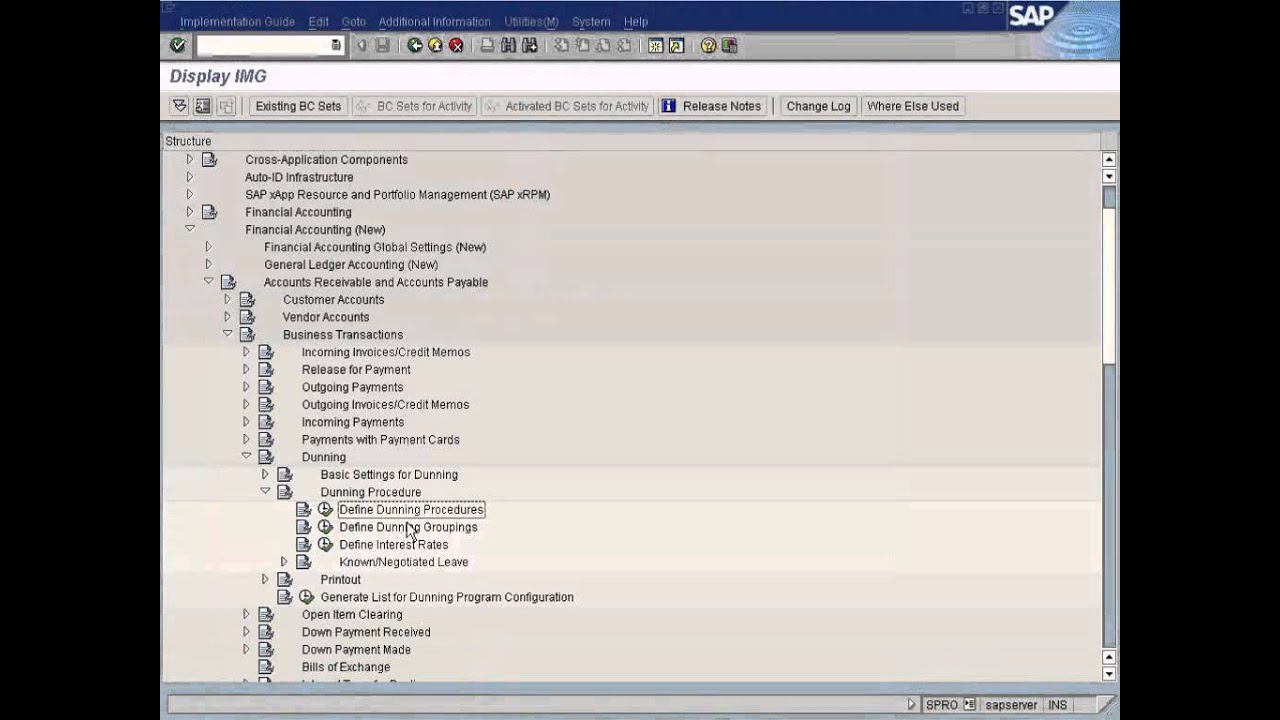The width and height of the screenshot is (1280, 720).
Task: Execute Generate List for Dunning Program icon
Action: (x=306, y=597)
